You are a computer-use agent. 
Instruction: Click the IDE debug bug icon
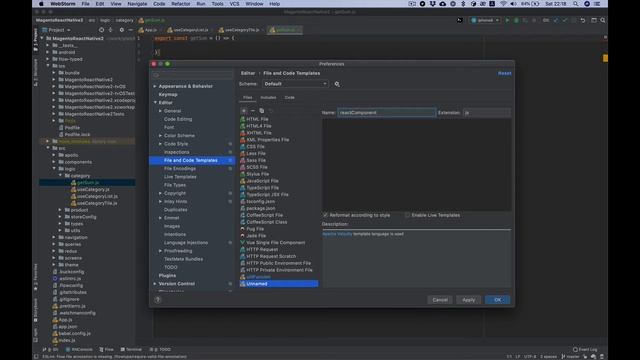(516, 20)
